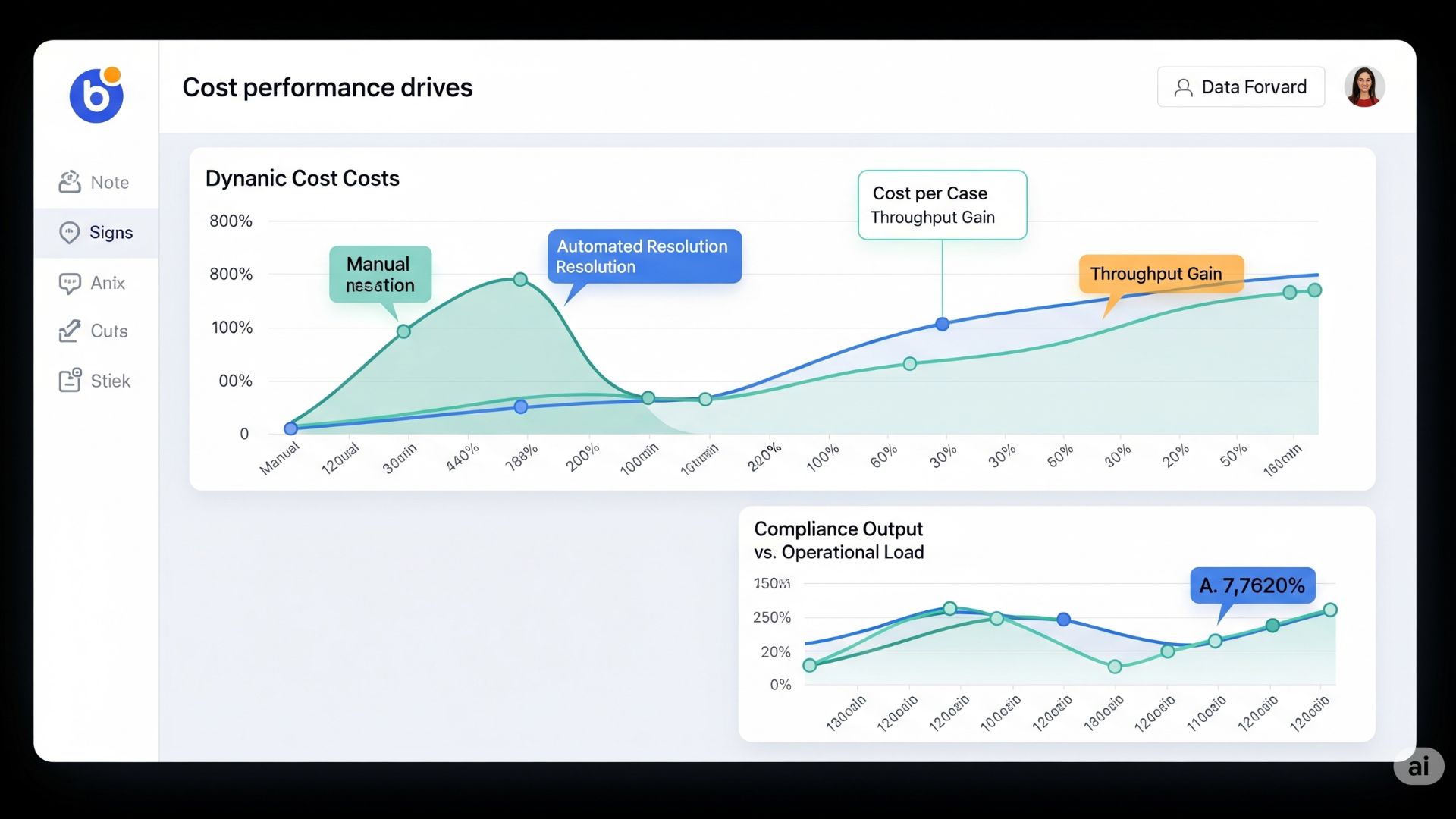Open the user profile avatar
The height and width of the screenshot is (819, 1456).
1364,87
